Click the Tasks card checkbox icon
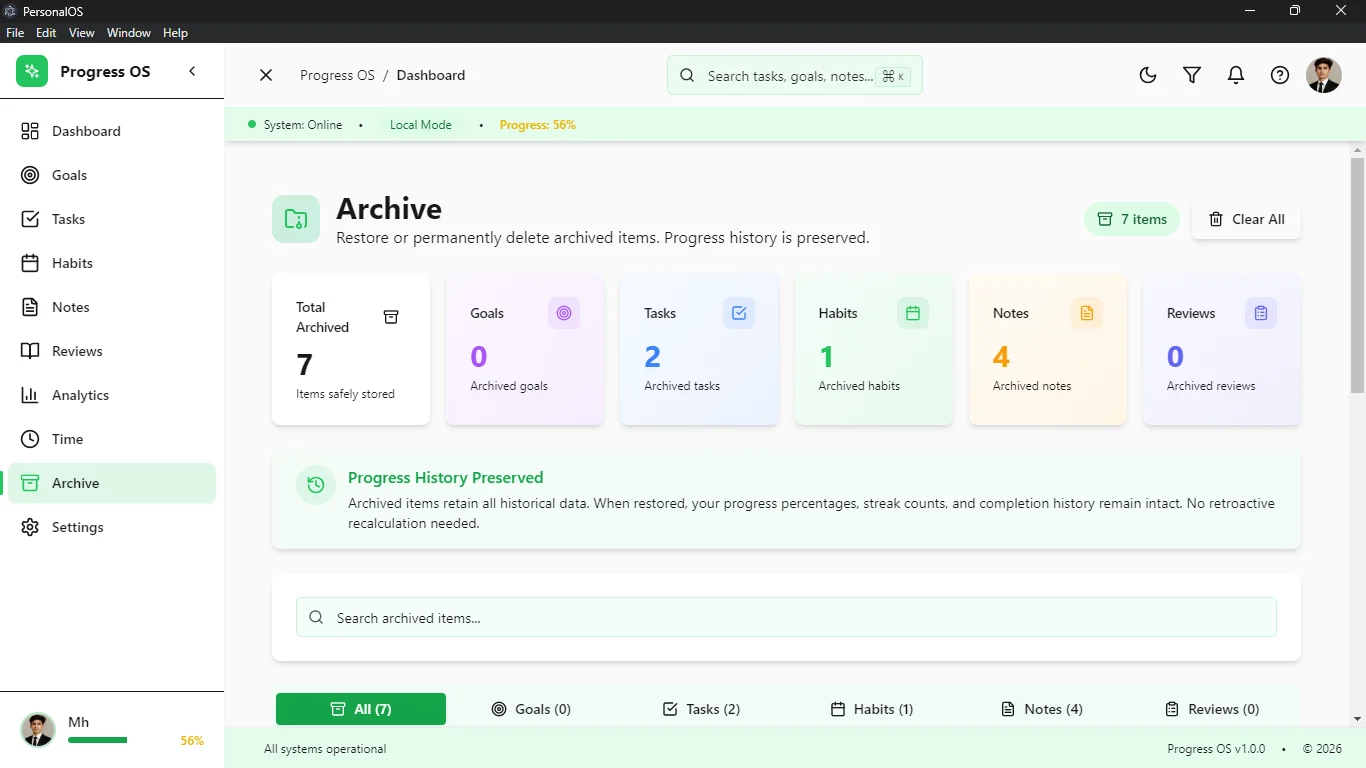The width and height of the screenshot is (1366, 768). (x=739, y=313)
